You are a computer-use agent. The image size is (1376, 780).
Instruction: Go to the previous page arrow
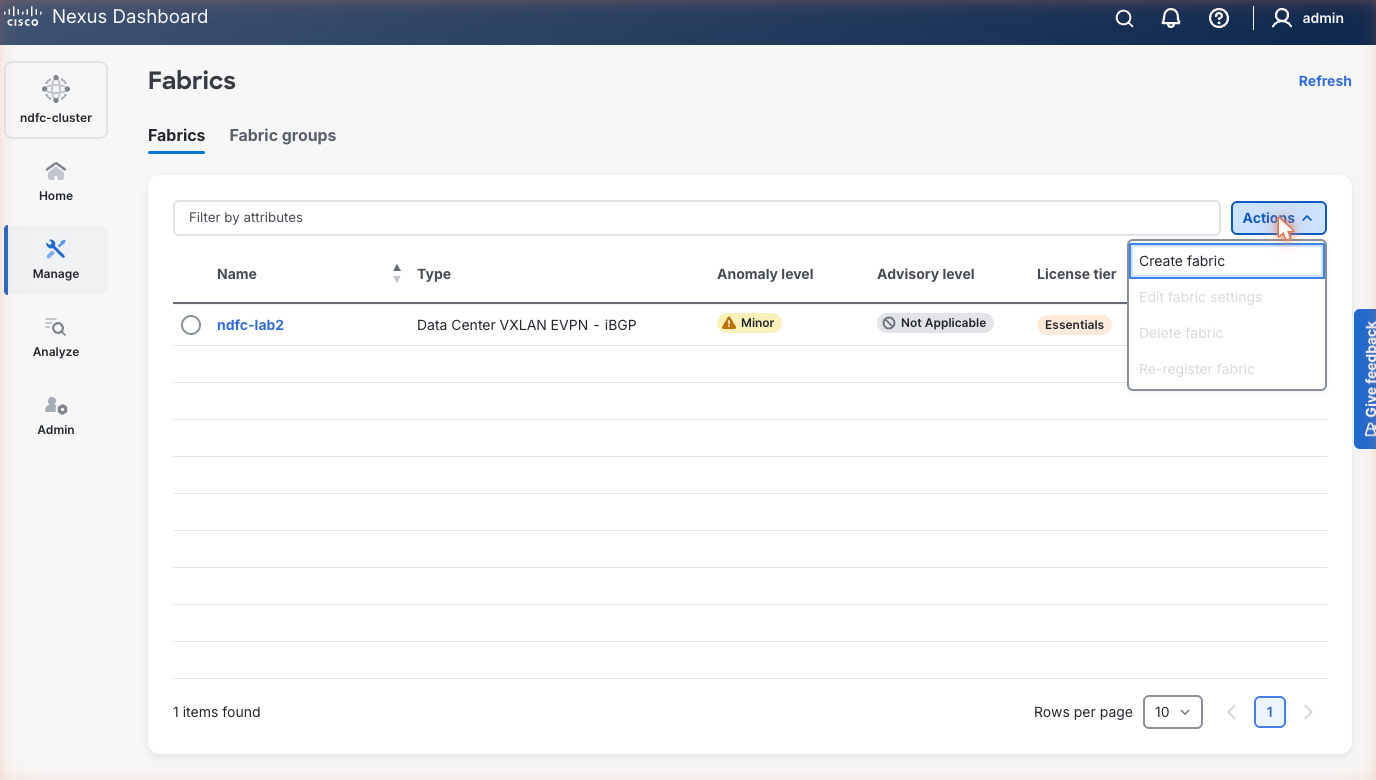click(x=1231, y=712)
